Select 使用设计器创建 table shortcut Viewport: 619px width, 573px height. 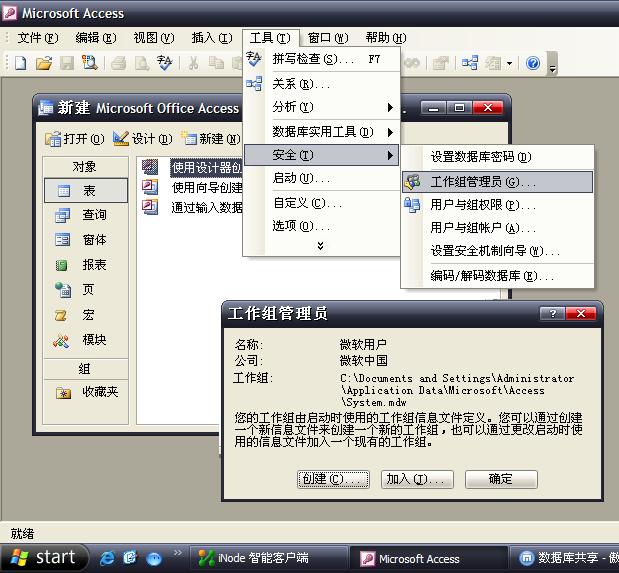206,167
